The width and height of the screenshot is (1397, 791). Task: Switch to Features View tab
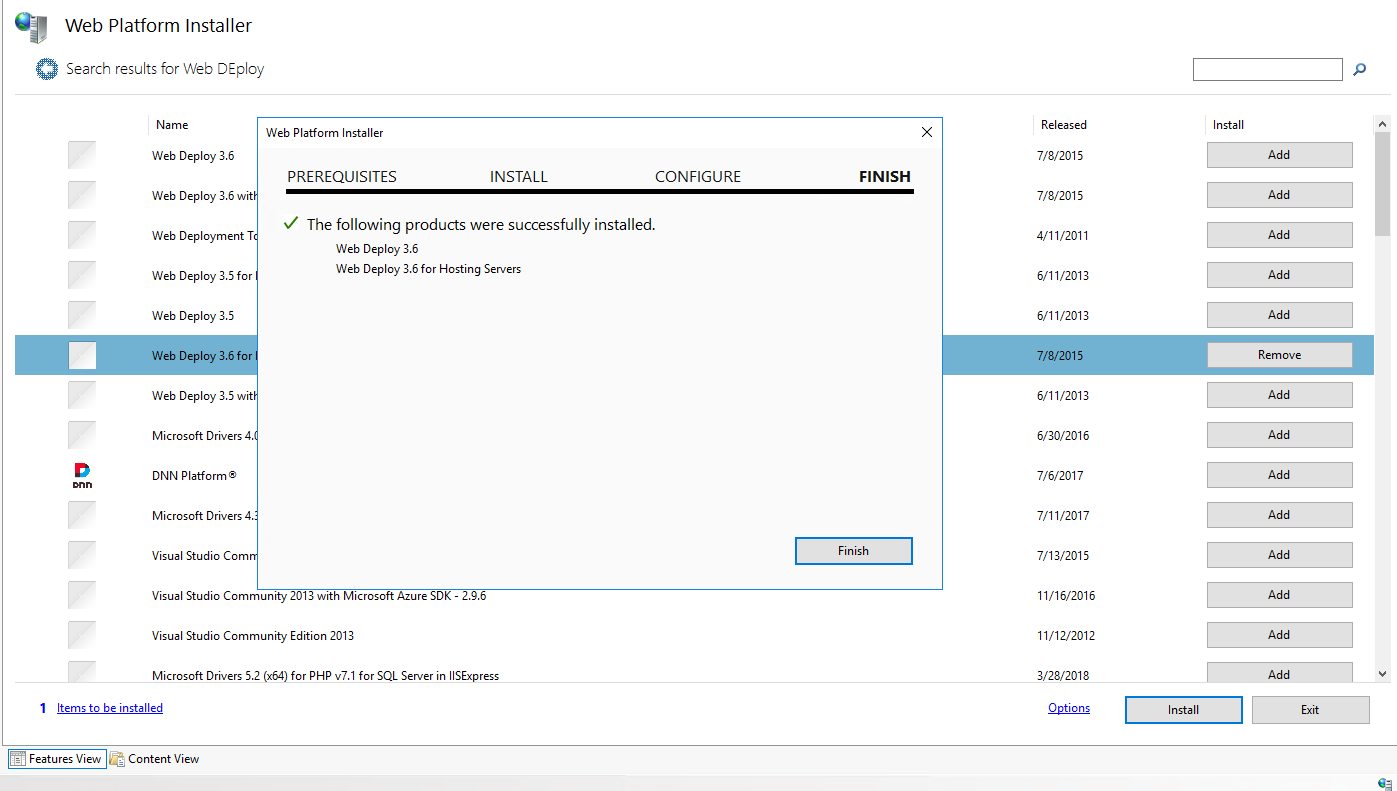[57, 759]
